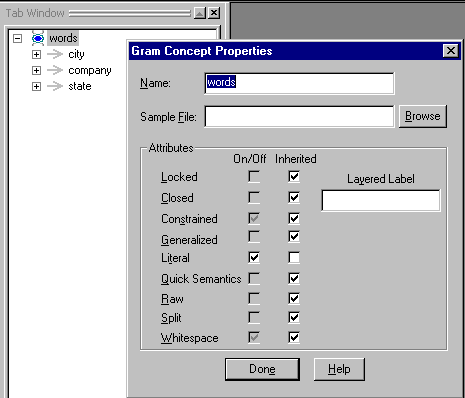Uncheck the Literal On/Off checkbox

tap(254, 257)
